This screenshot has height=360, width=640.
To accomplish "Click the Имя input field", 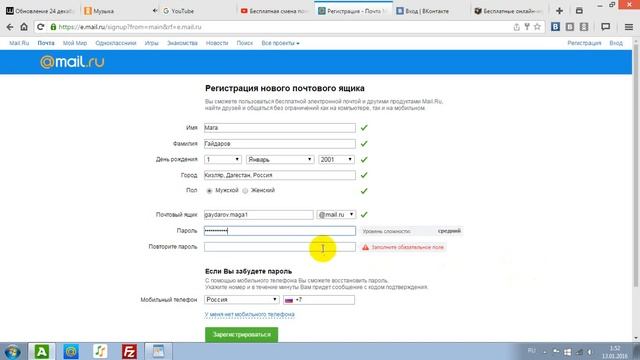I will tap(280, 128).
